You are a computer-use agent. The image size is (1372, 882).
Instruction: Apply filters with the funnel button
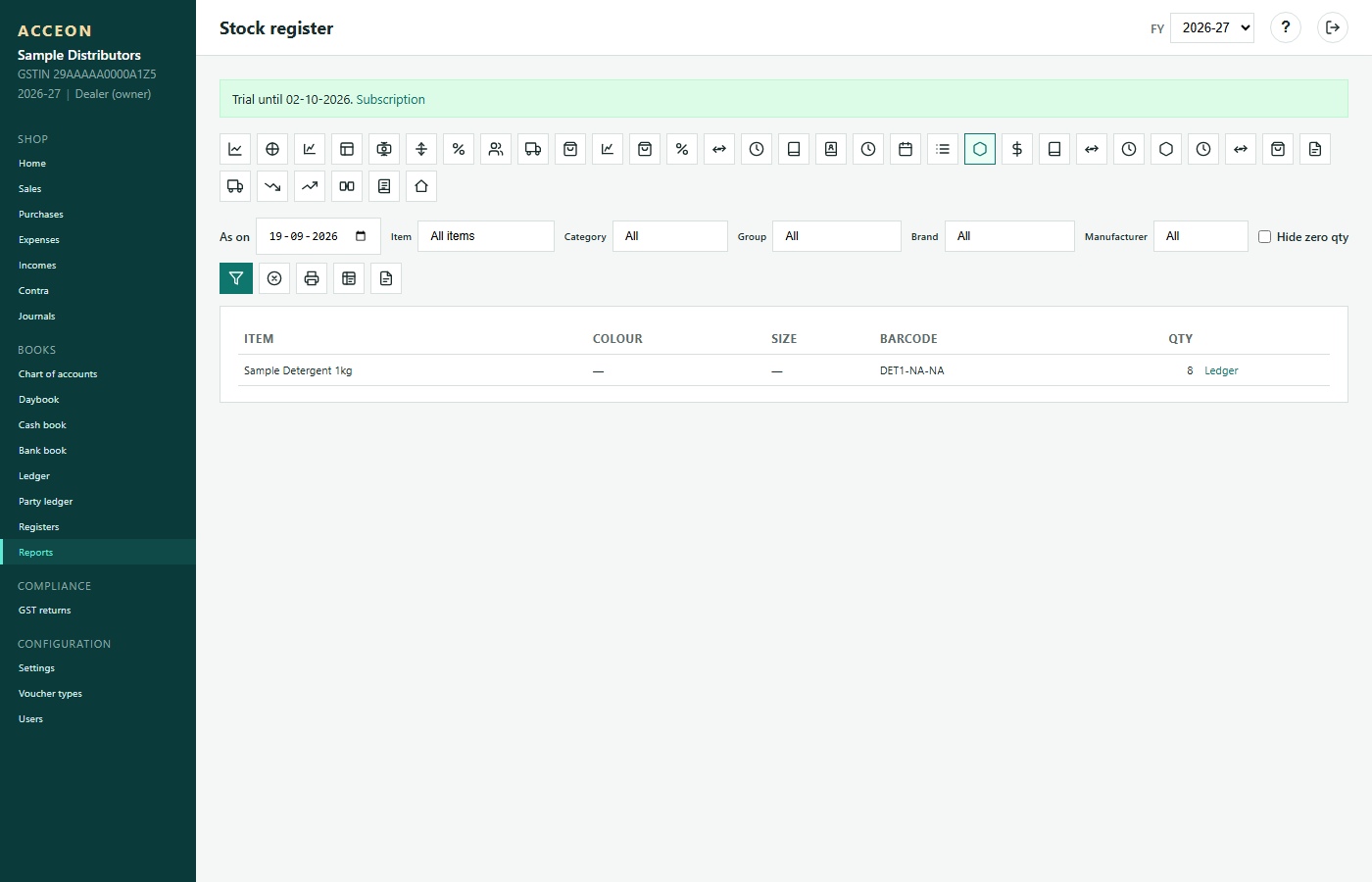236,278
